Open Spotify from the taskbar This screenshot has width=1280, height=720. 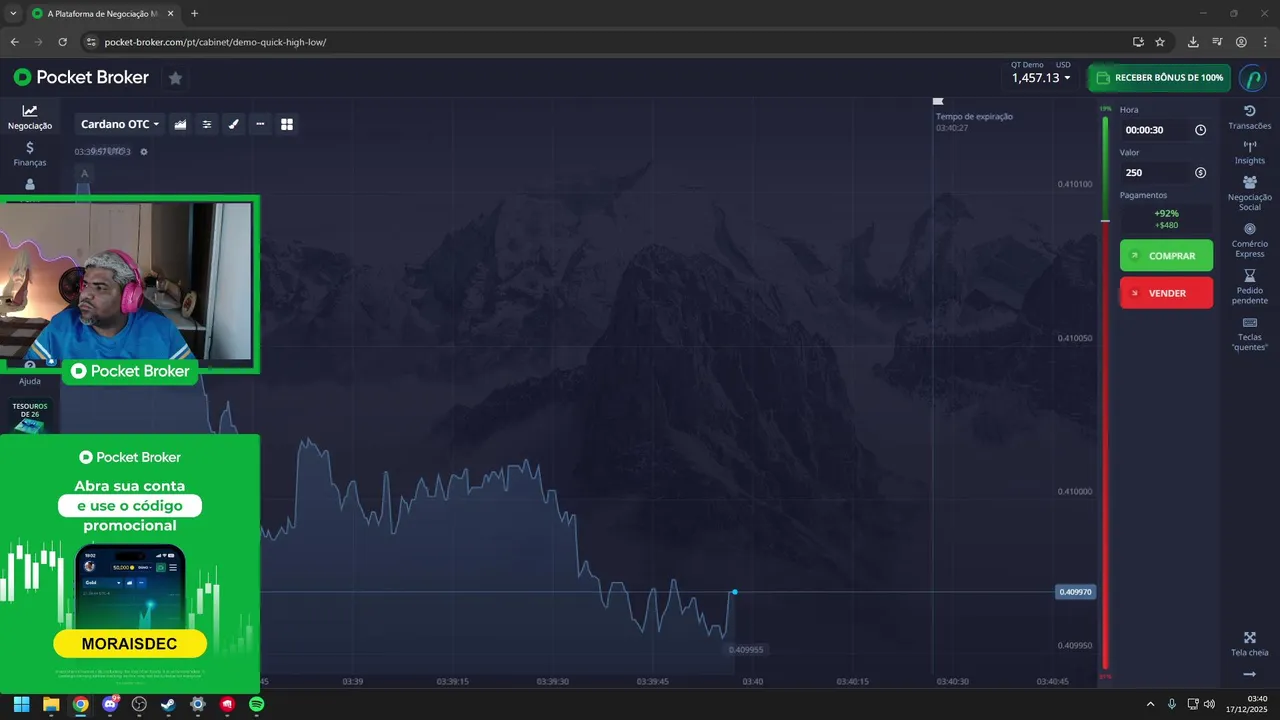(256, 704)
